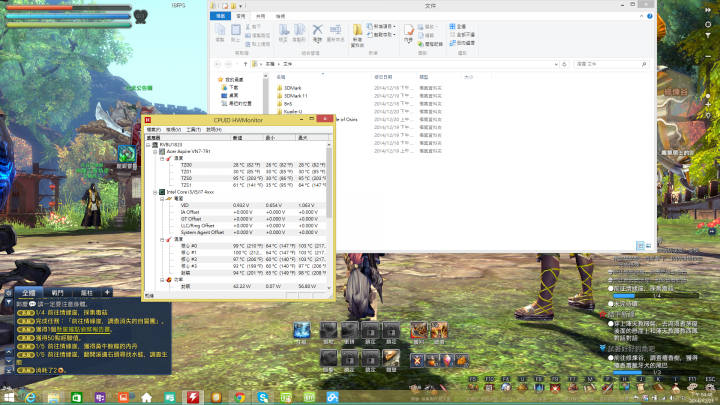
Task: Click the HWMonitor scroll-down arrow
Action: pyautogui.click(x=329, y=288)
